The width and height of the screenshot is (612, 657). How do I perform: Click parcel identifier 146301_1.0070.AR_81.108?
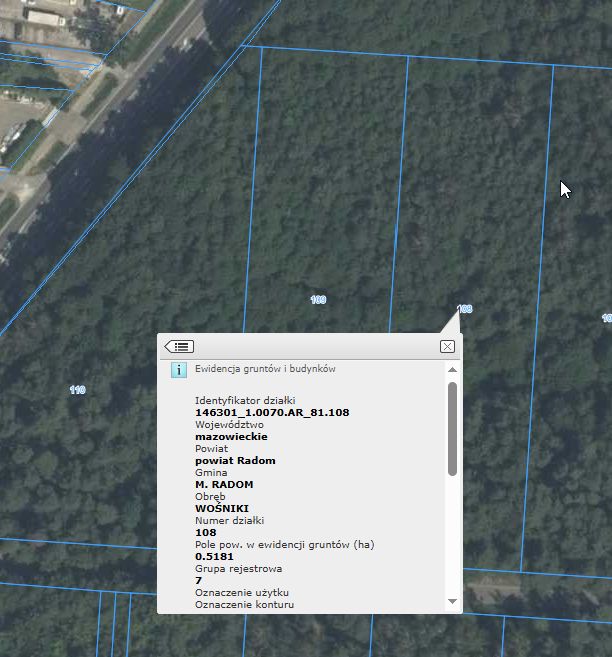click(272, 412)
